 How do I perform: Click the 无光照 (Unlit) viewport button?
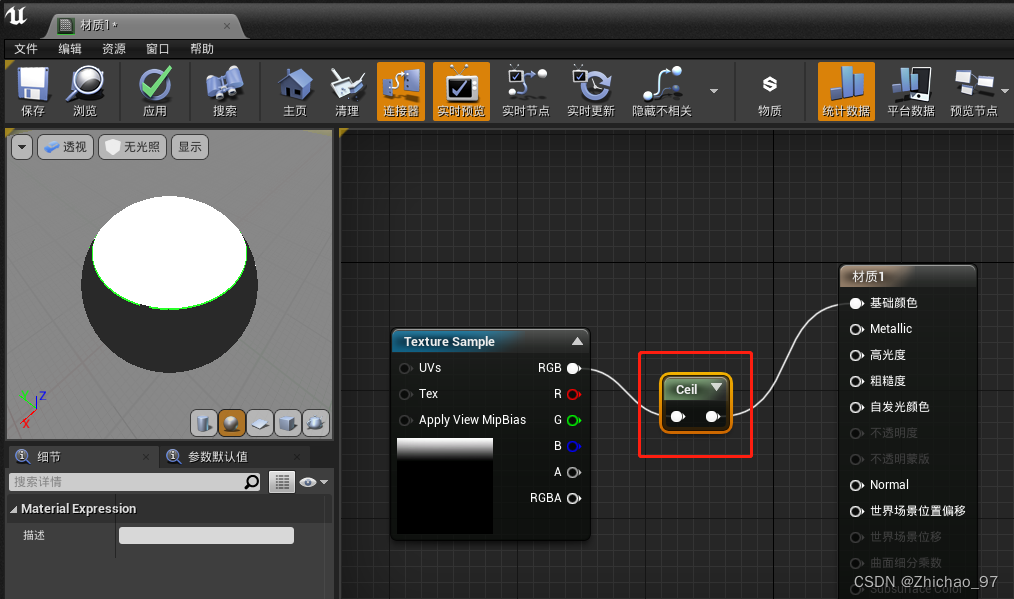[131, 146]
